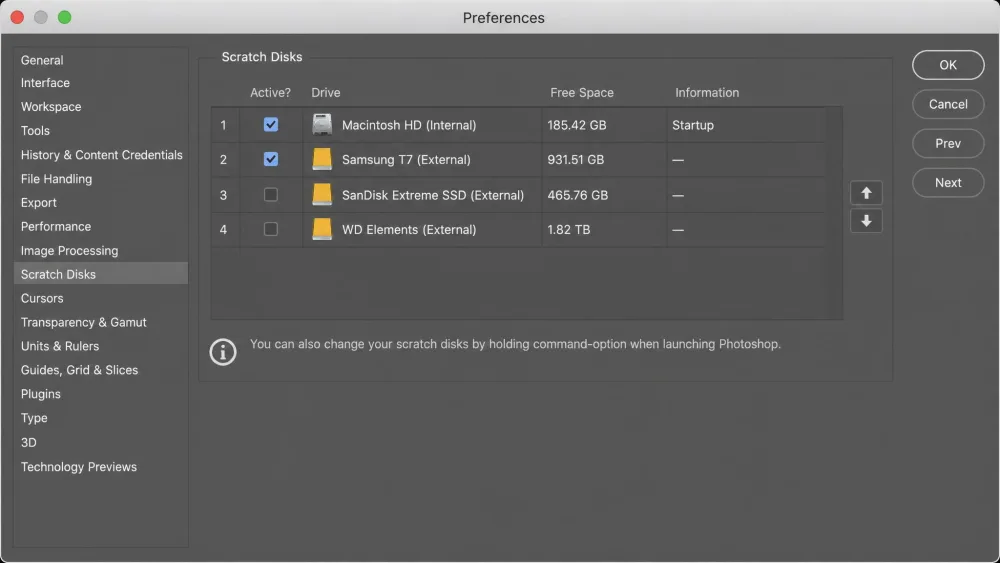
Task: Uncheck Samsung T7 active checkbox
Action: 271,159
